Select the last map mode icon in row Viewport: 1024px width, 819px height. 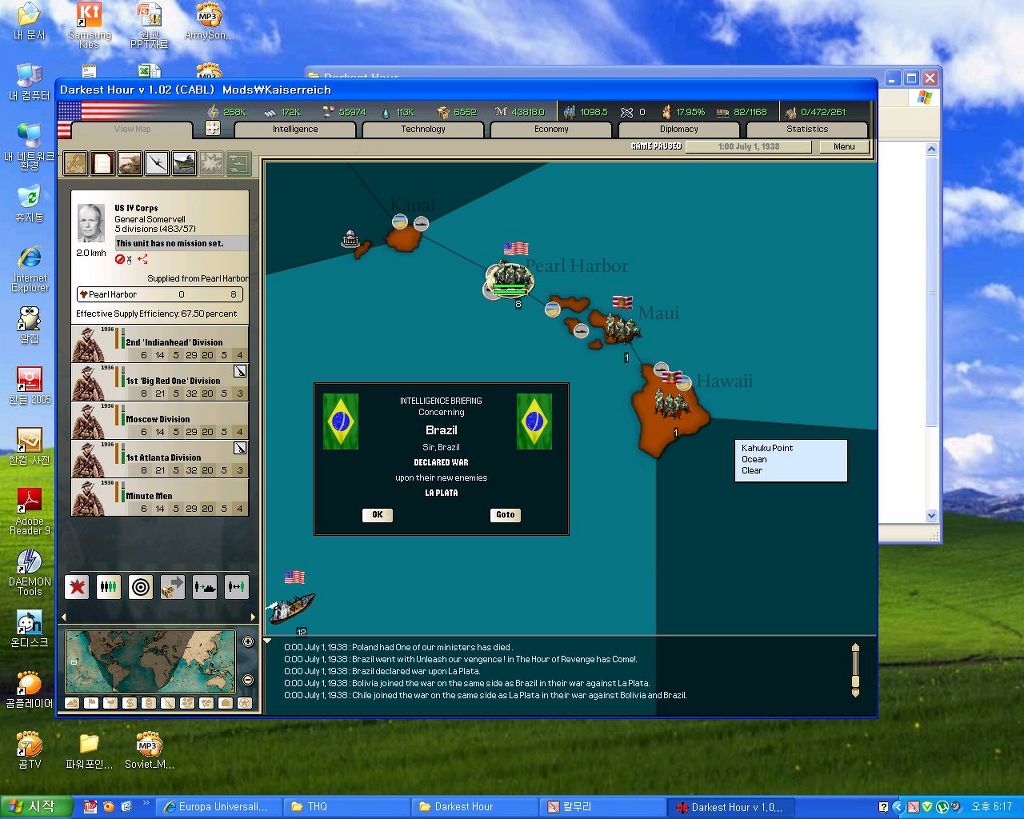coord(245,703)
